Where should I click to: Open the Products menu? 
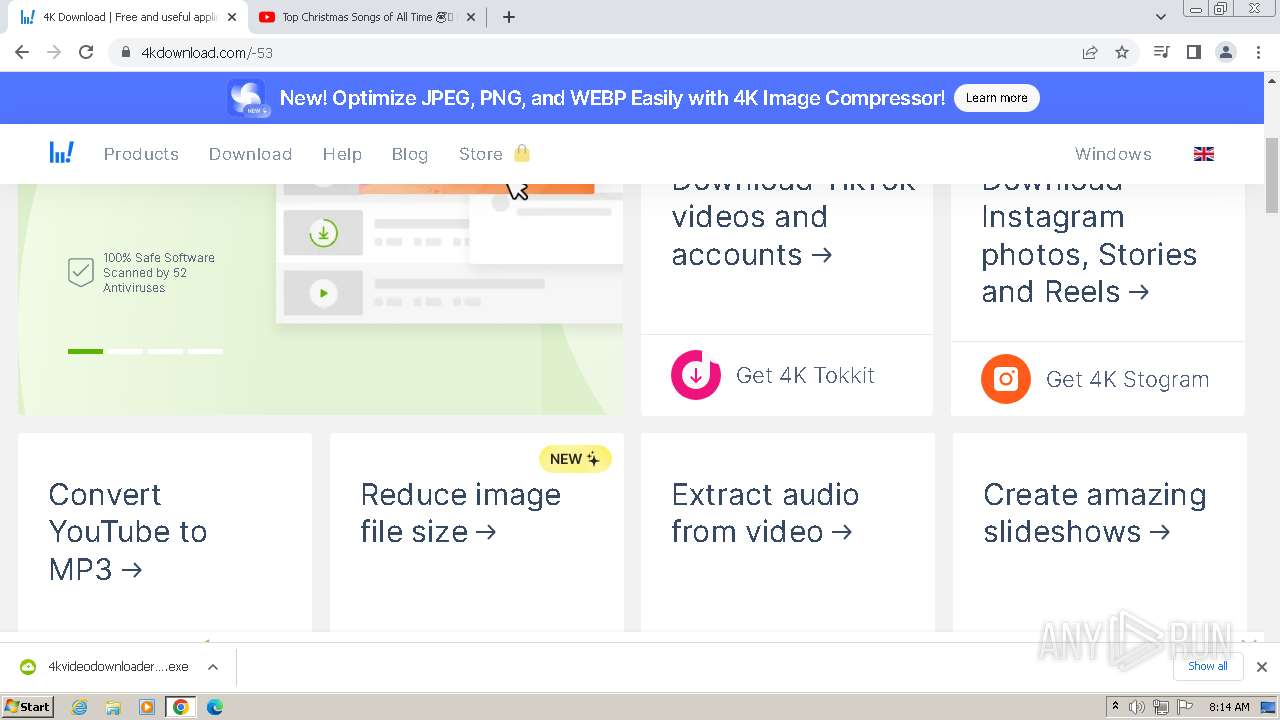pos(141,154)
